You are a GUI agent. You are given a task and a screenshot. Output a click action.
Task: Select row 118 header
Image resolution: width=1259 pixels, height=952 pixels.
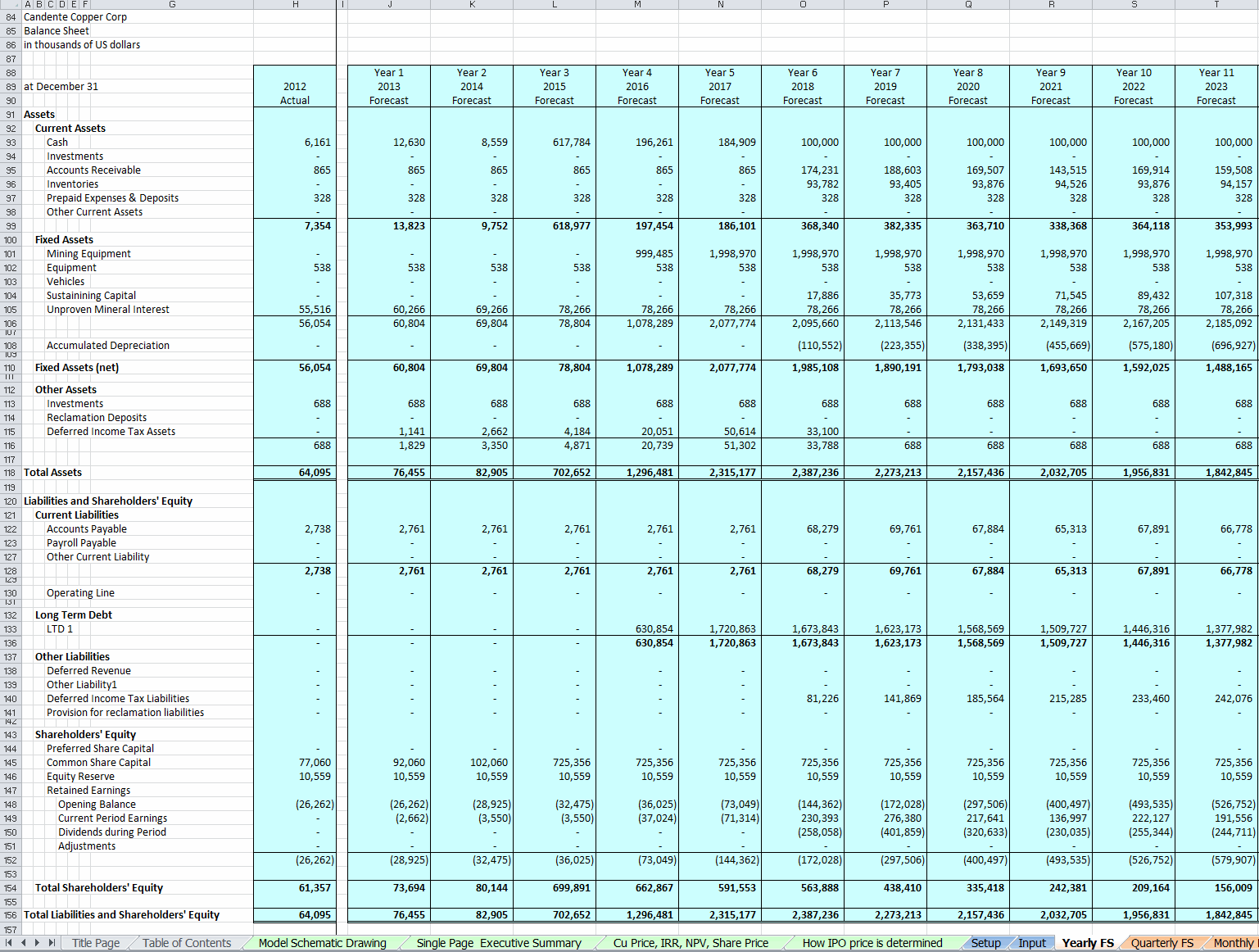pos(10,473)
